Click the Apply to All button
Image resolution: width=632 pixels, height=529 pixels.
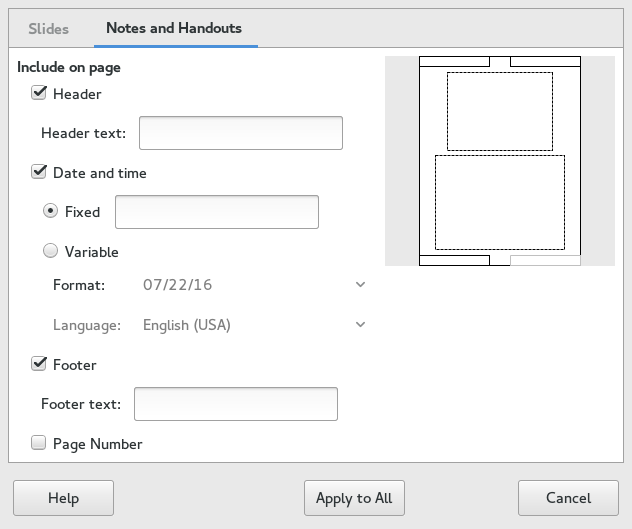point(354,498)
